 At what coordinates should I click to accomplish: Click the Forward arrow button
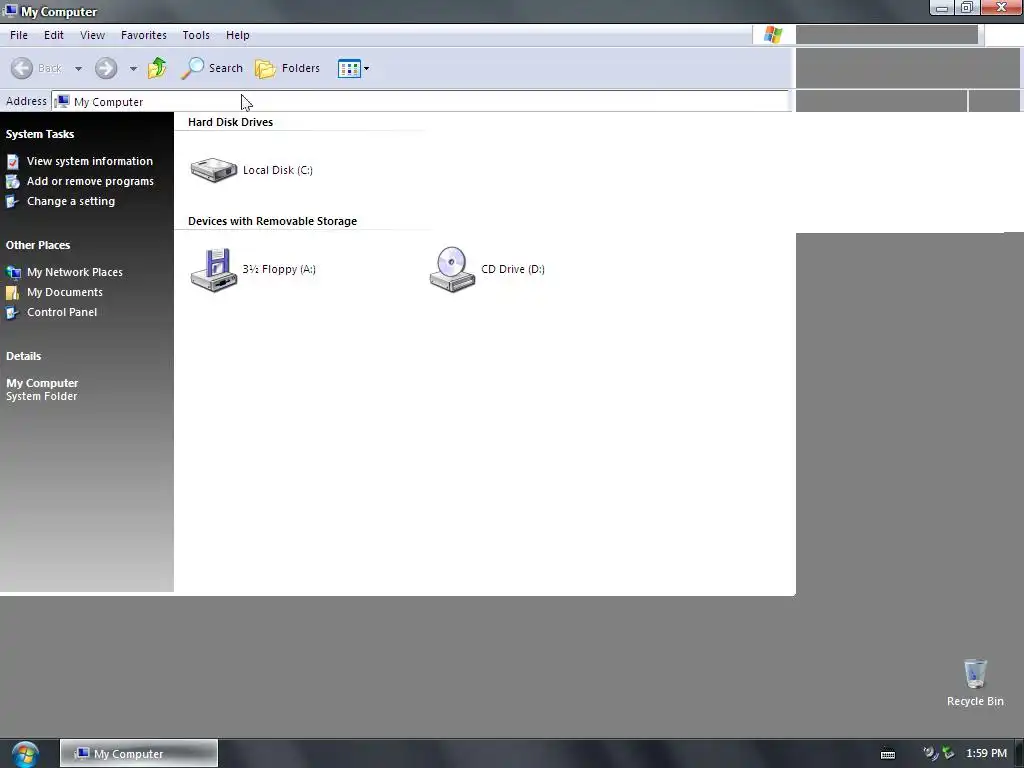(106, 68)
